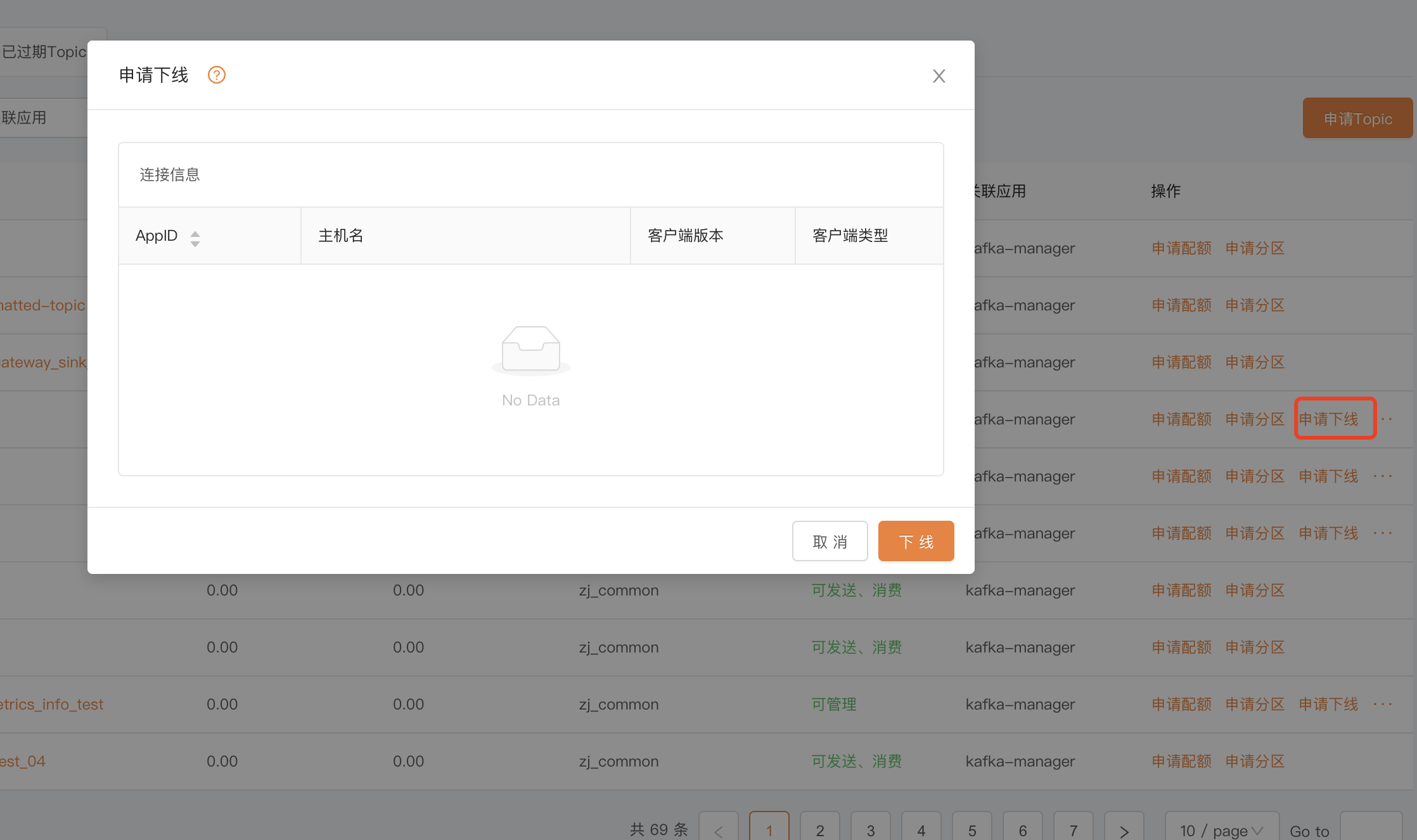1417x840 pixels.
Task: Click 取消 button to cancel
Action: [x=830, y=542]
